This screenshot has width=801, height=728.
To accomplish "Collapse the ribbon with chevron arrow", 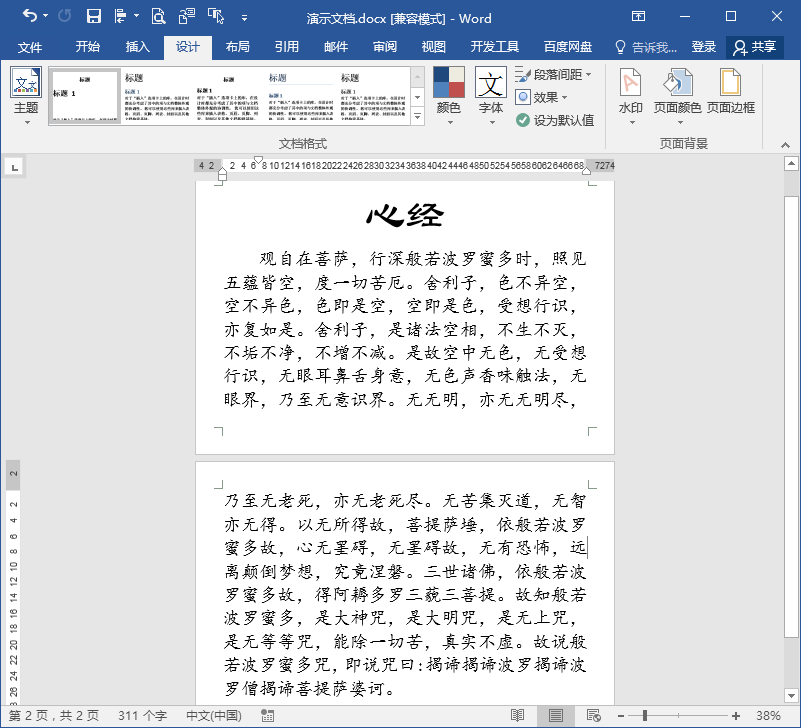I will tap(785, 146).
